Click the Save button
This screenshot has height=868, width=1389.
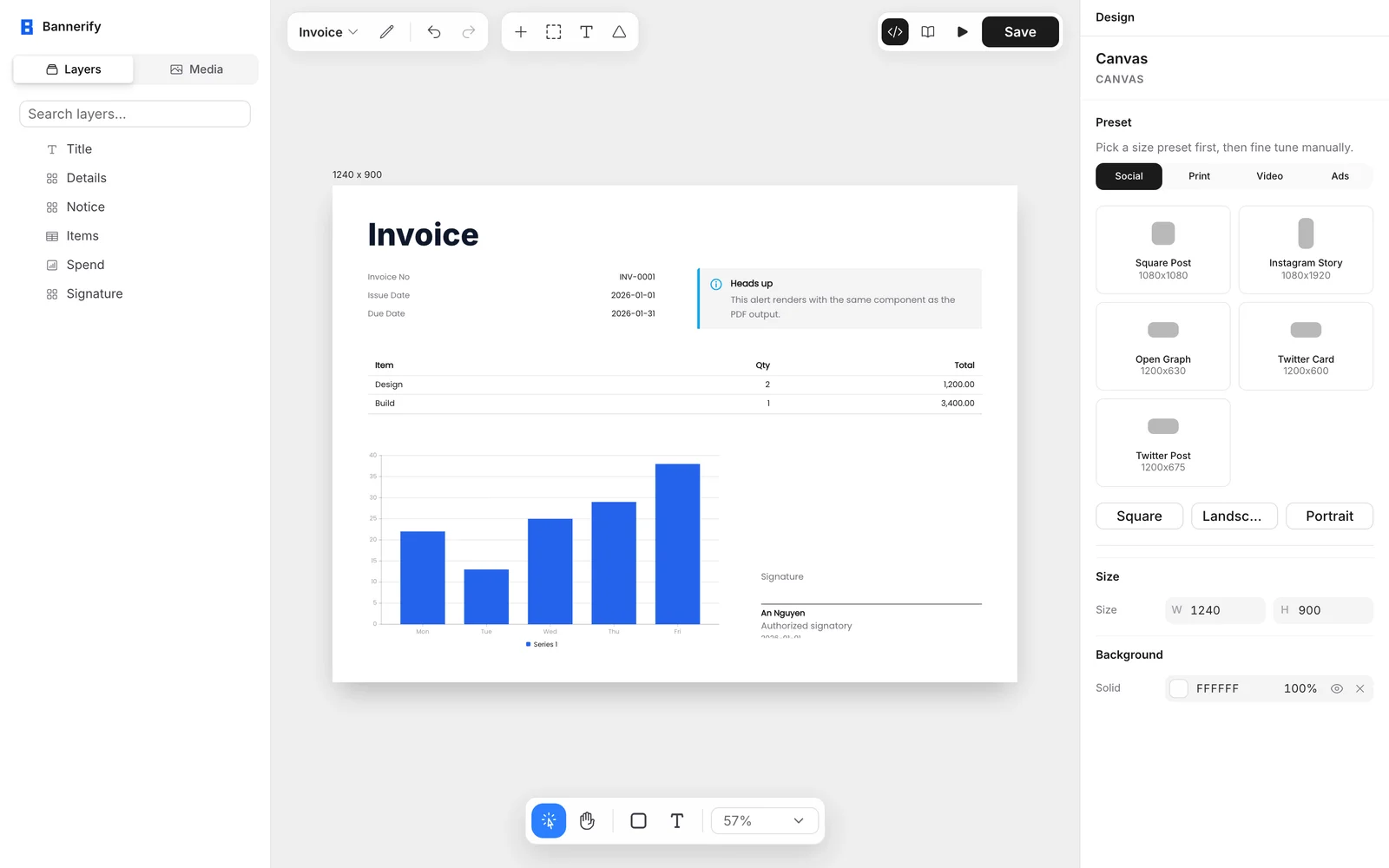coord(1020,32)
